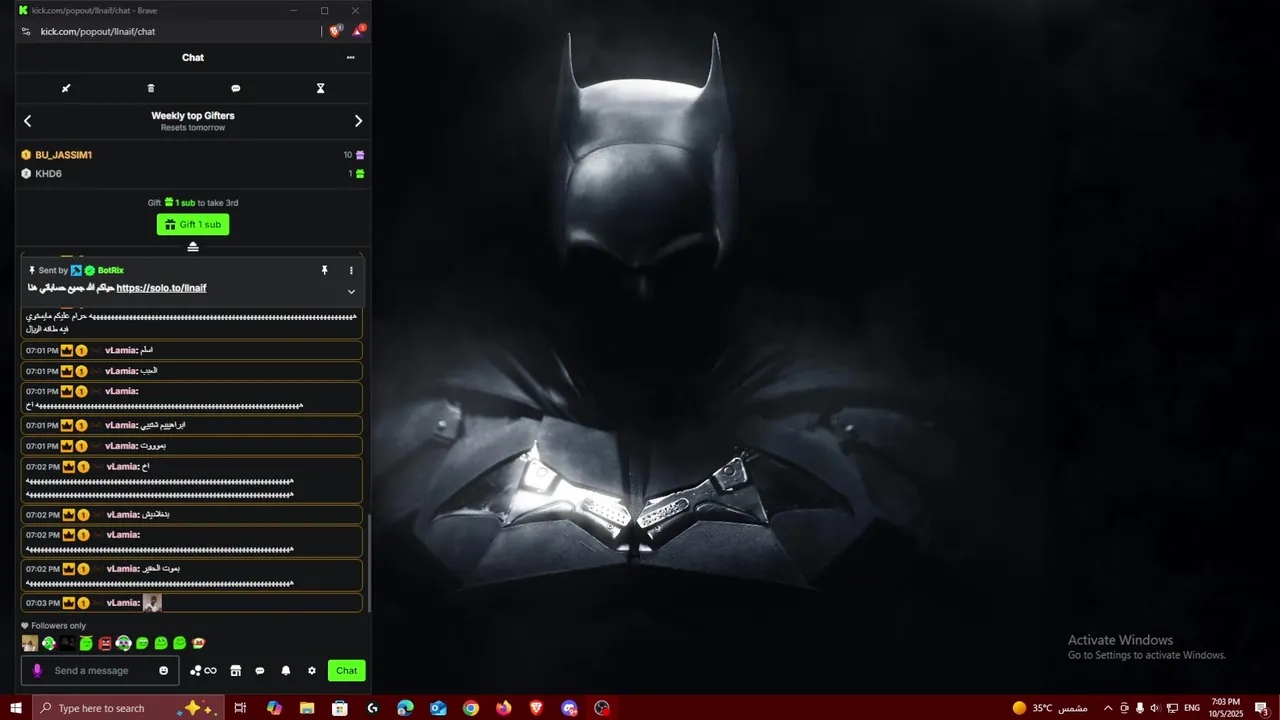The width and height of the screenshot is (1280, 720).
Task: Click the kick.com/popout/llnaif/chat address bar
Action: pos(97,32)
